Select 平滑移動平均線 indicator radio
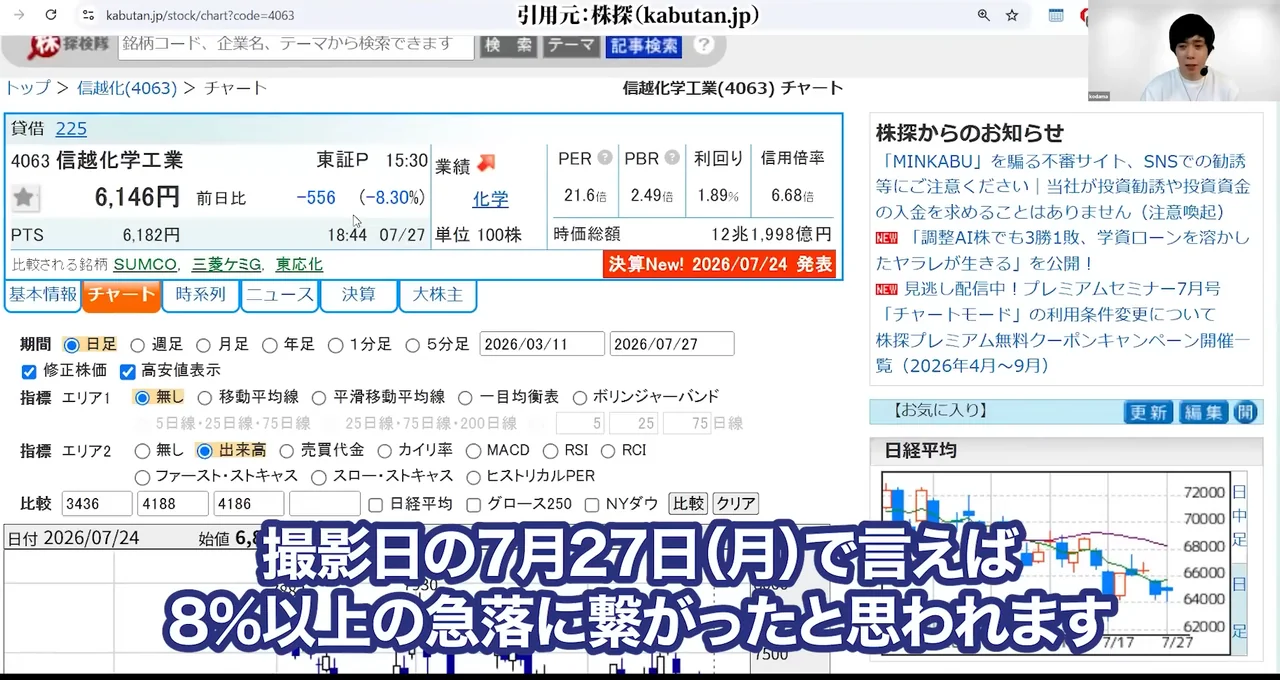This screenshot has width=1280, height=680. (318, 397)
